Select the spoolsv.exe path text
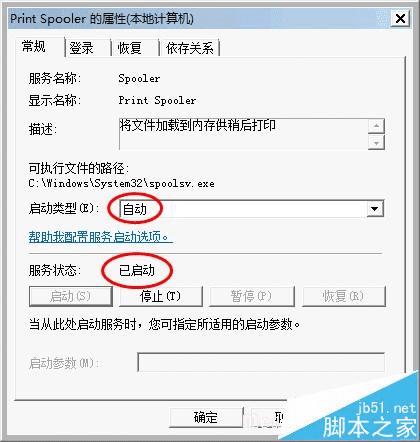Image resolution: width=420 pixels, height=442 pixels. coord(121,183)
